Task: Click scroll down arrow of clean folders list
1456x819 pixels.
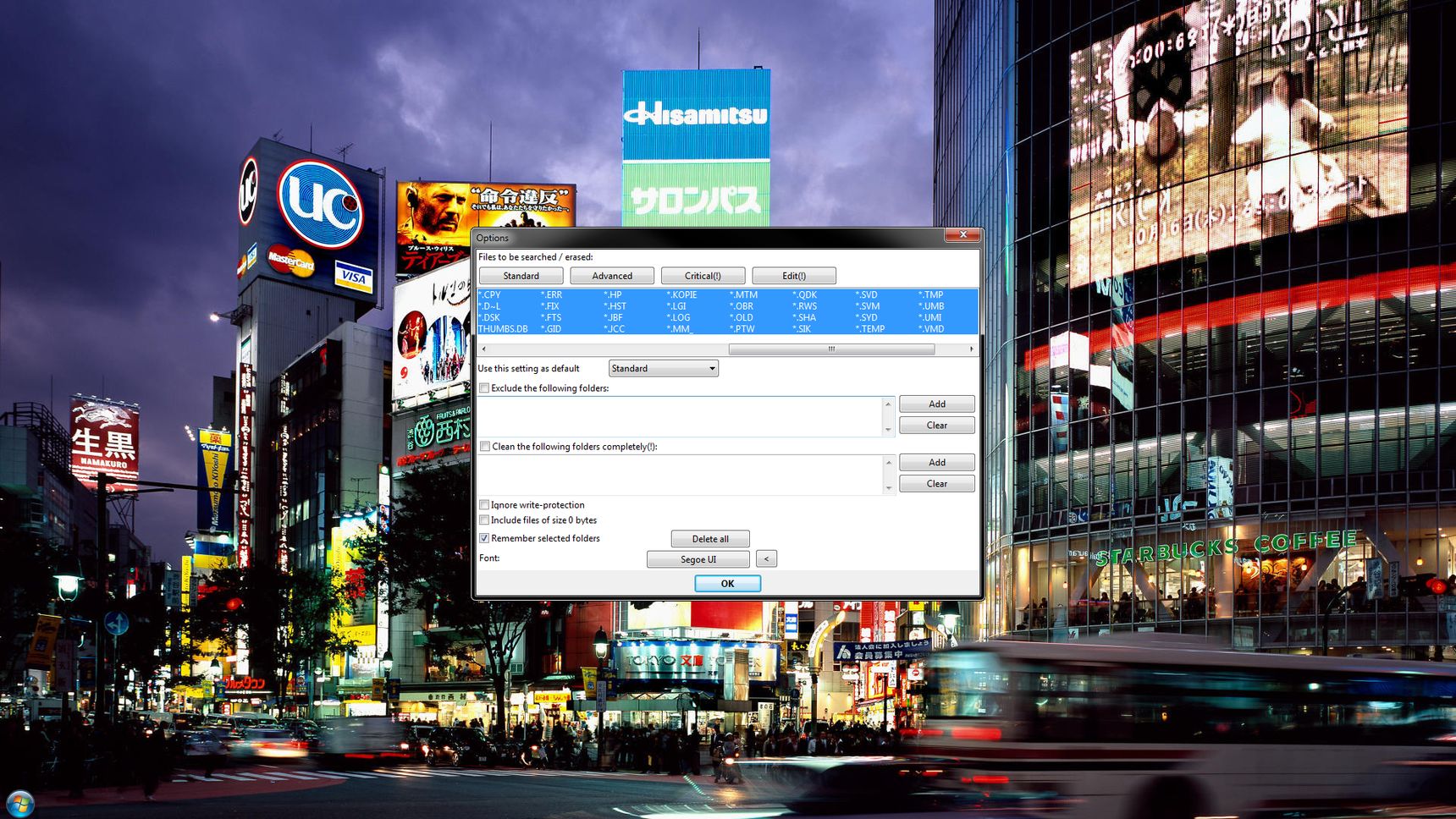Action: click(888, 488)
